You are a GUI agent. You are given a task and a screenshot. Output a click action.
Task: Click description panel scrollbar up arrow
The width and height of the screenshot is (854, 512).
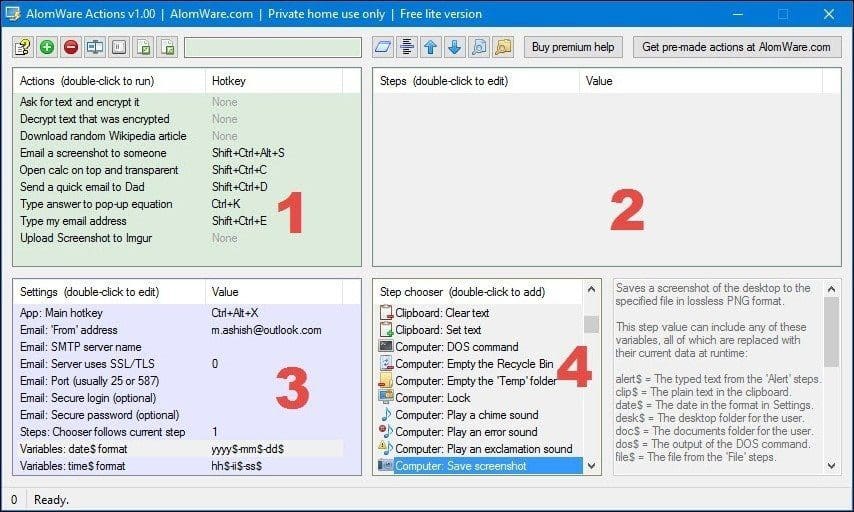tap(831, 289)
